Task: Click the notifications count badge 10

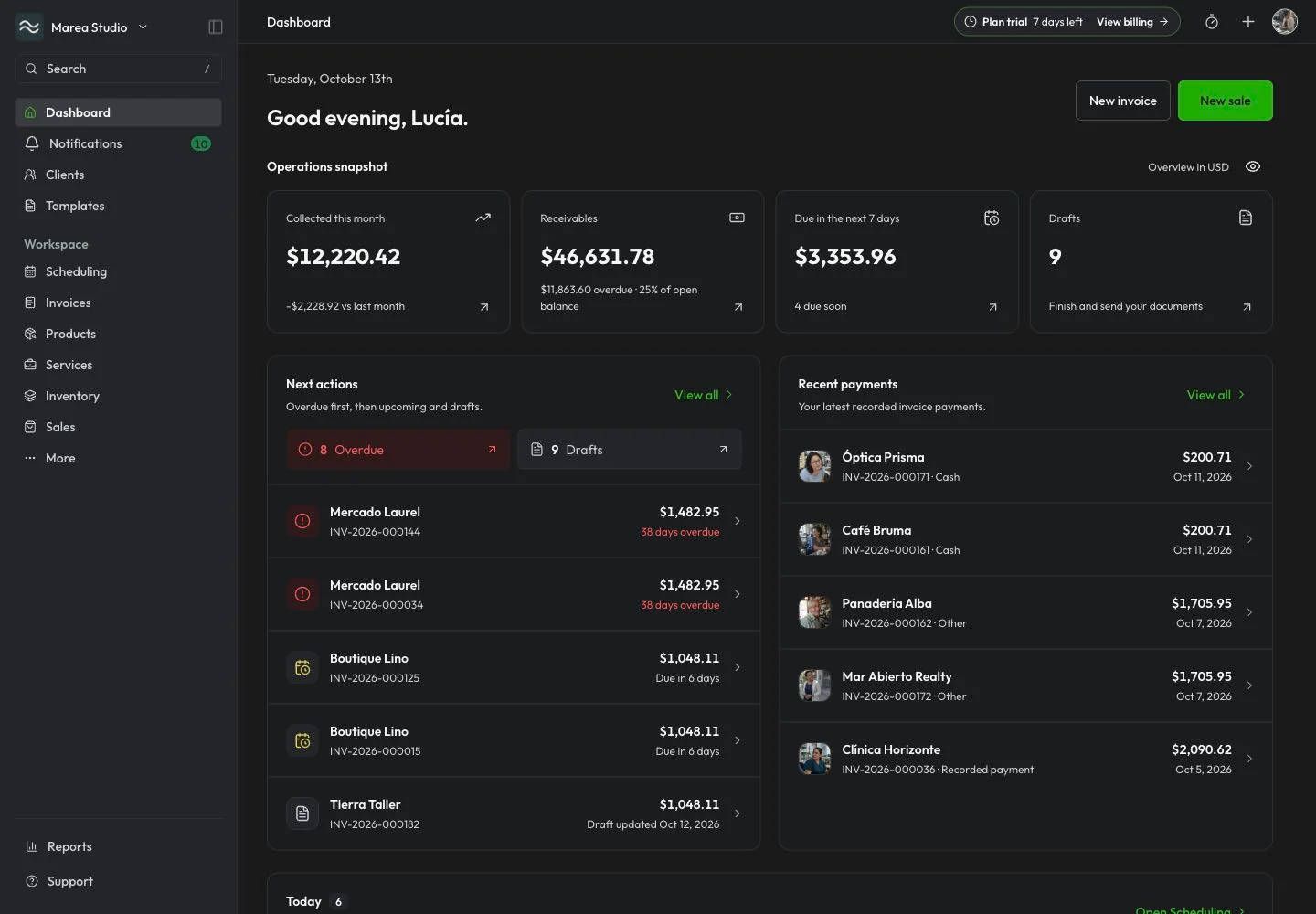Action: coord(201,143)
